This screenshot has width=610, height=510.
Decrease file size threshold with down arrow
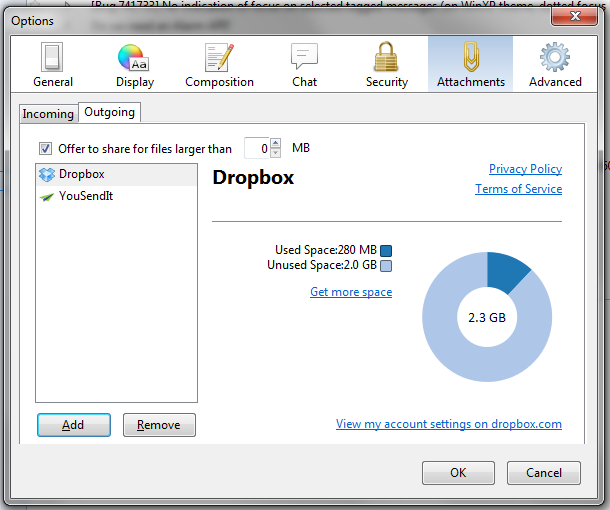(x=276, y=153)
